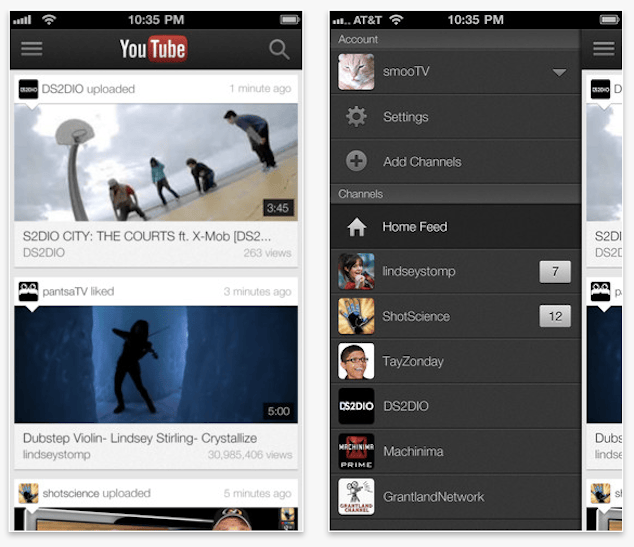The height and width of the screenshot is (547, 634).
Task: Open the Dubstep Violin video thumbnail
Action: [x=156, y=364]
